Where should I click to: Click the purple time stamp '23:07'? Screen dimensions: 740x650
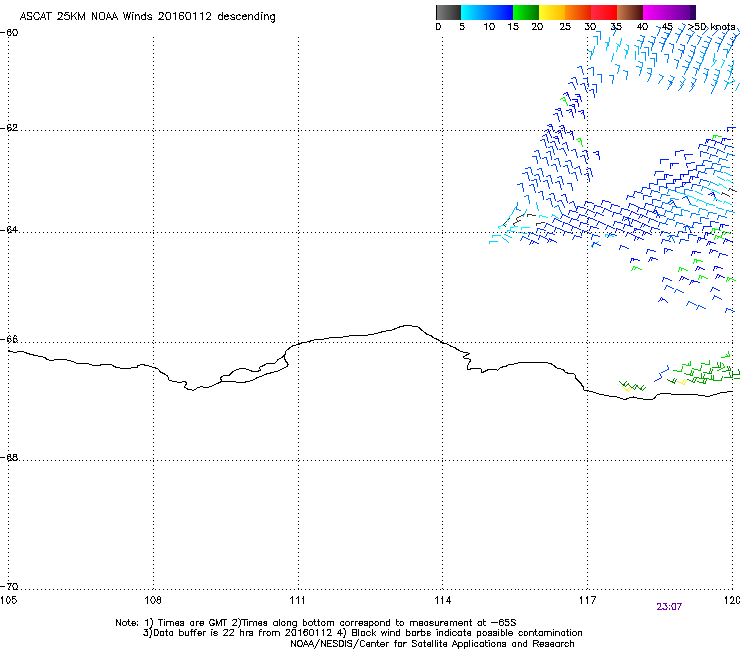669,607
